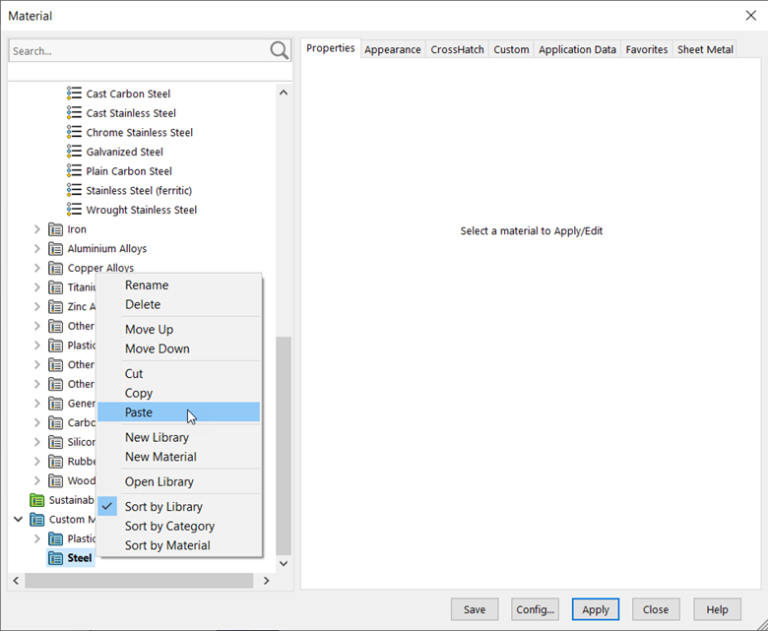Click the Config... button

(x=535, y=609)
